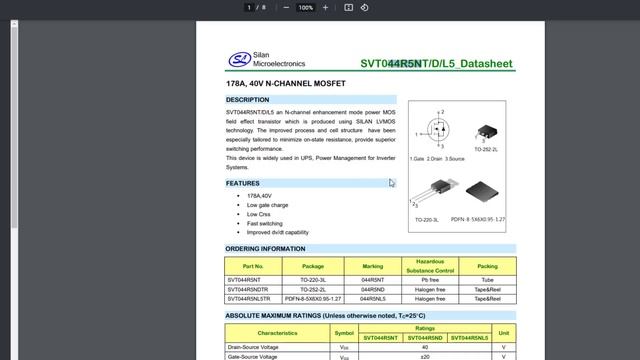This screenshot has width=640, height=360.
Task: Click the 044R5NT marking cell
Action: coord(373,280)
